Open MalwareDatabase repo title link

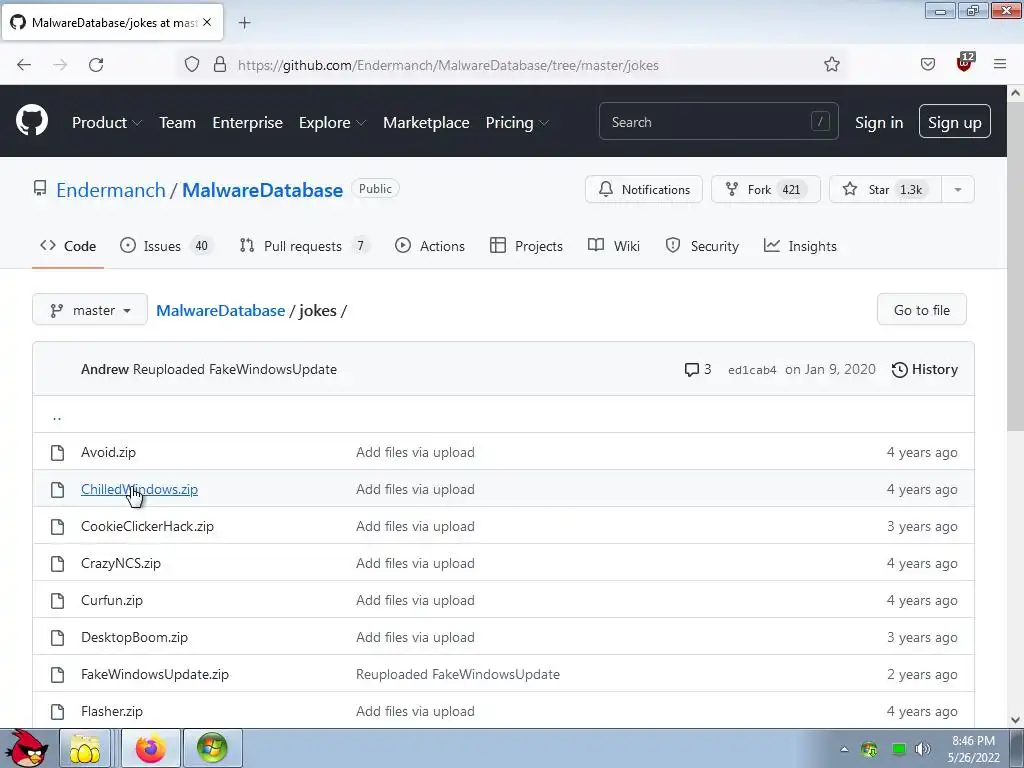tap(262, 190)
